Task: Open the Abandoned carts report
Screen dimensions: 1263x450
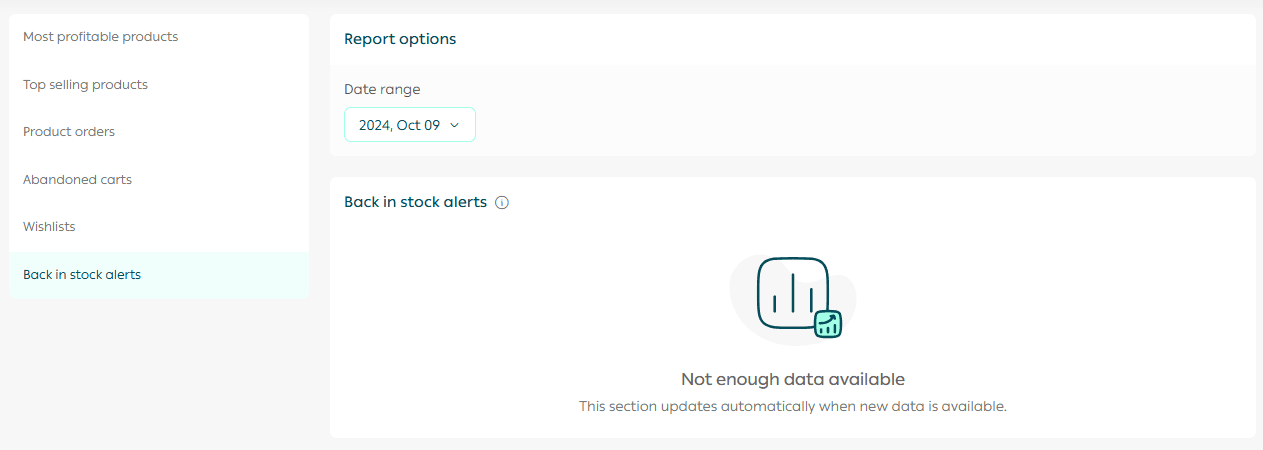Action: click(77, 180)
